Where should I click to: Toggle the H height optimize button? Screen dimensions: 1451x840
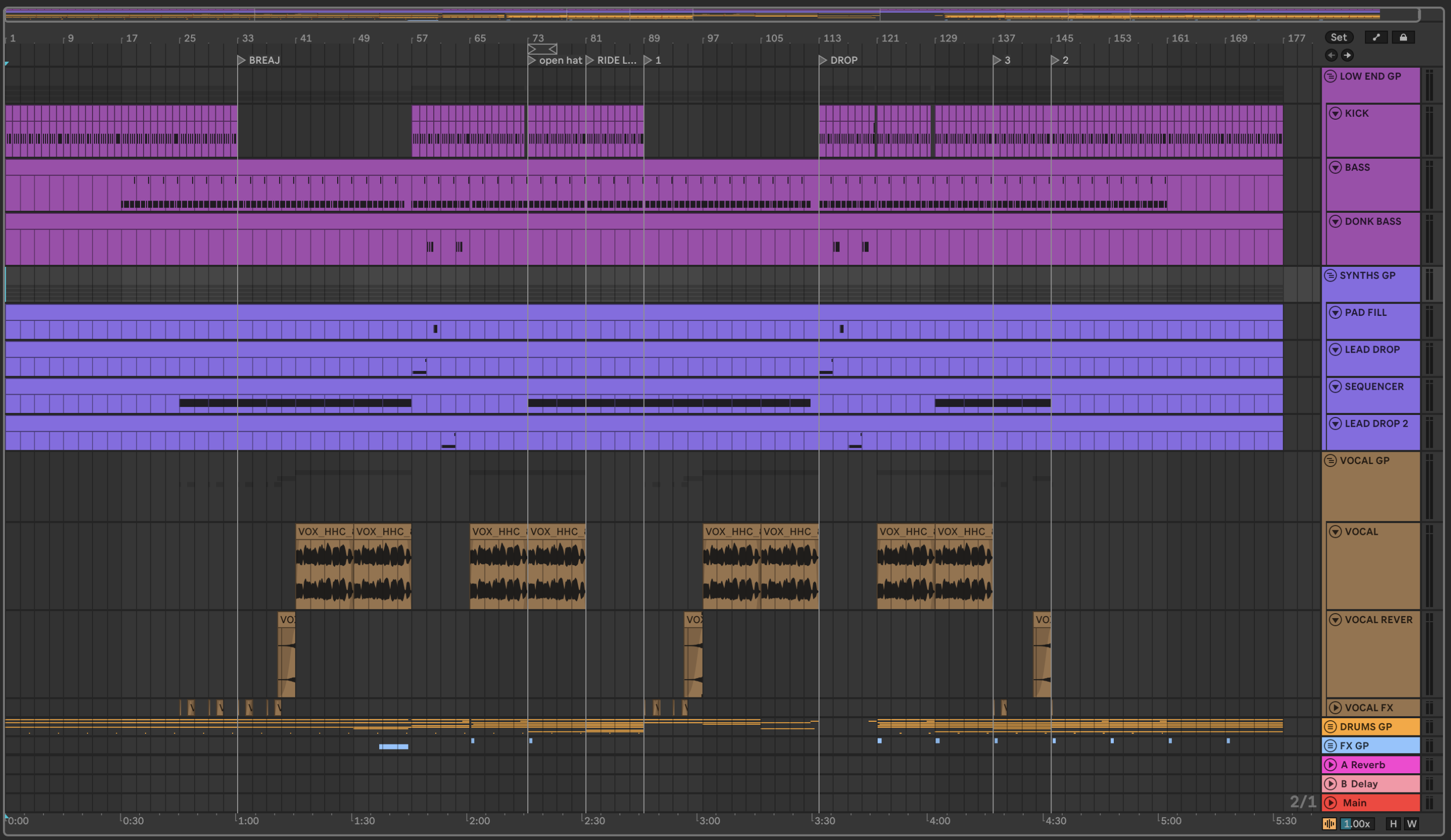(x=1393, y=824)
